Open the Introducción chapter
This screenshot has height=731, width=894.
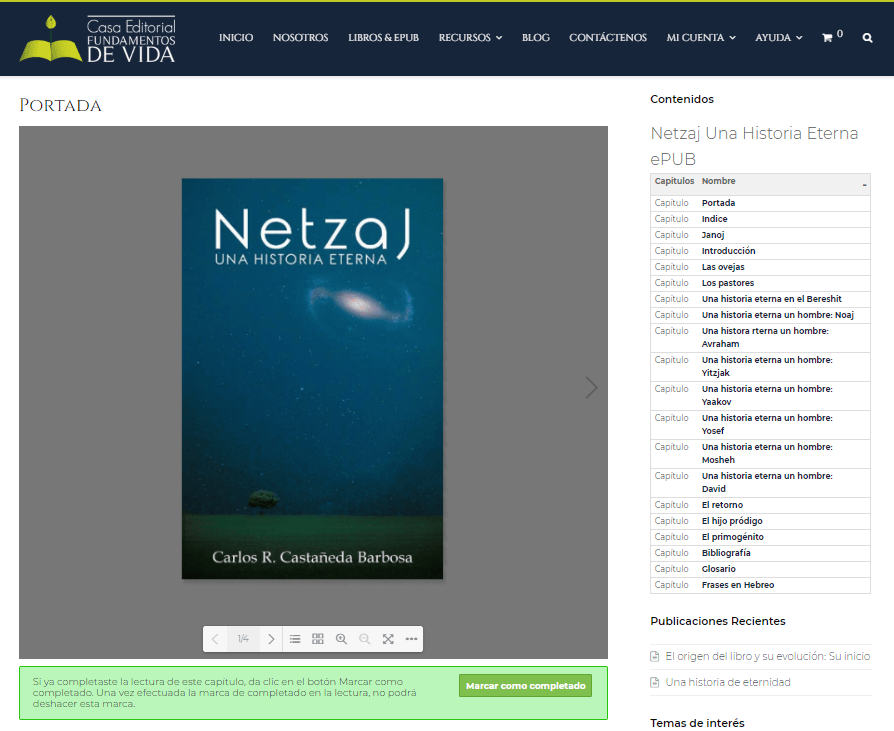(728, 251)
